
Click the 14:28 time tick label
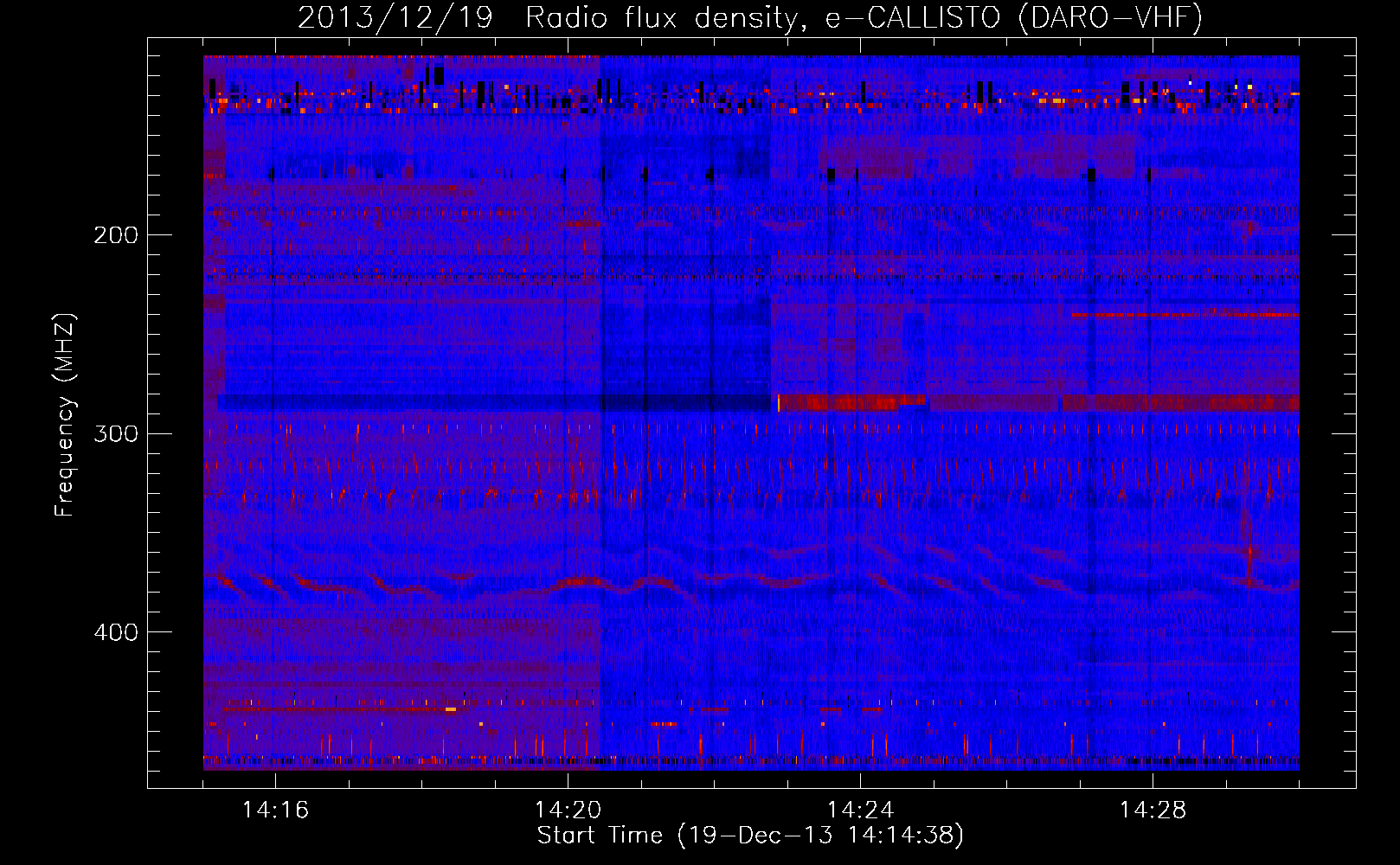(x=1153, y=811)
